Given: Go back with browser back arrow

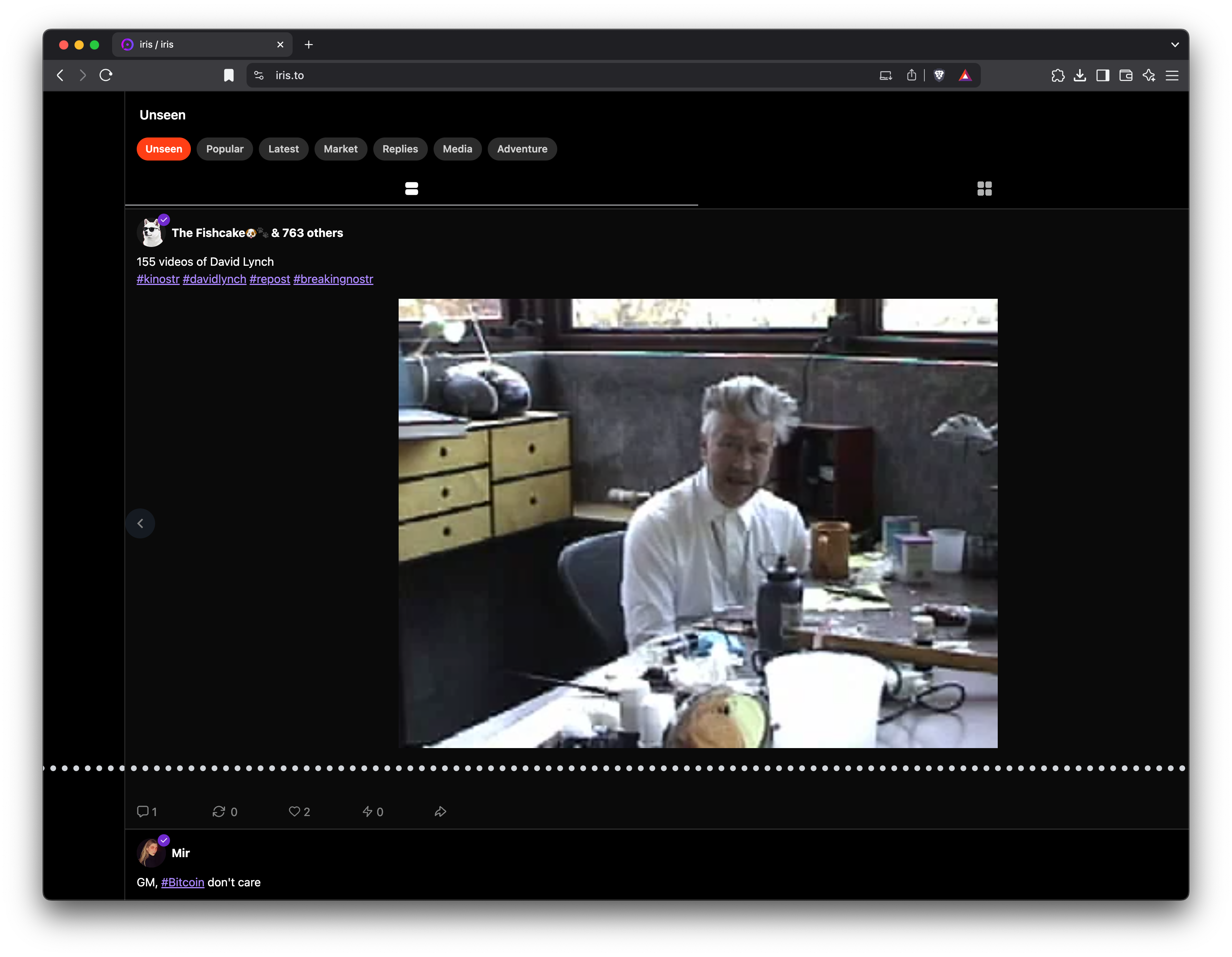Looking at the screenshot, I should (x=60, y=75).
